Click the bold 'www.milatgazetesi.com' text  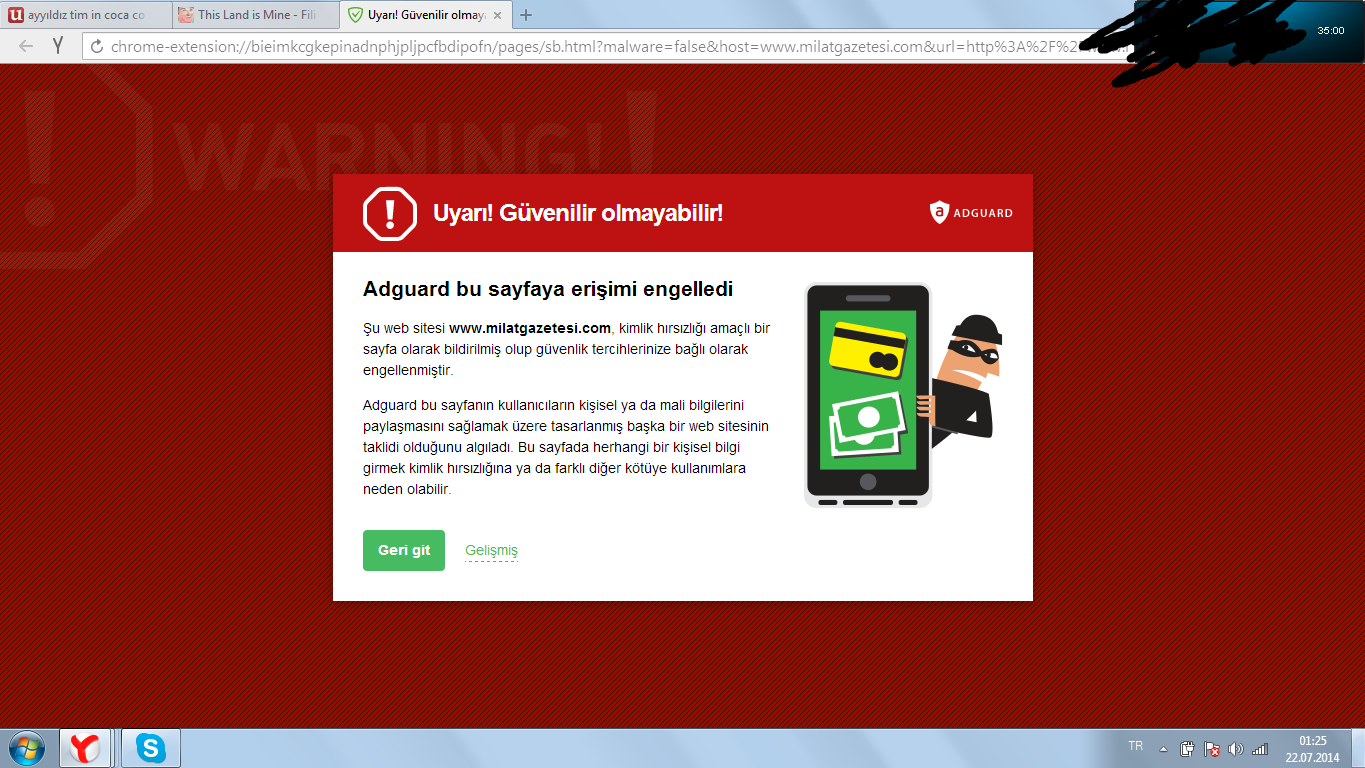pos(530,328)
